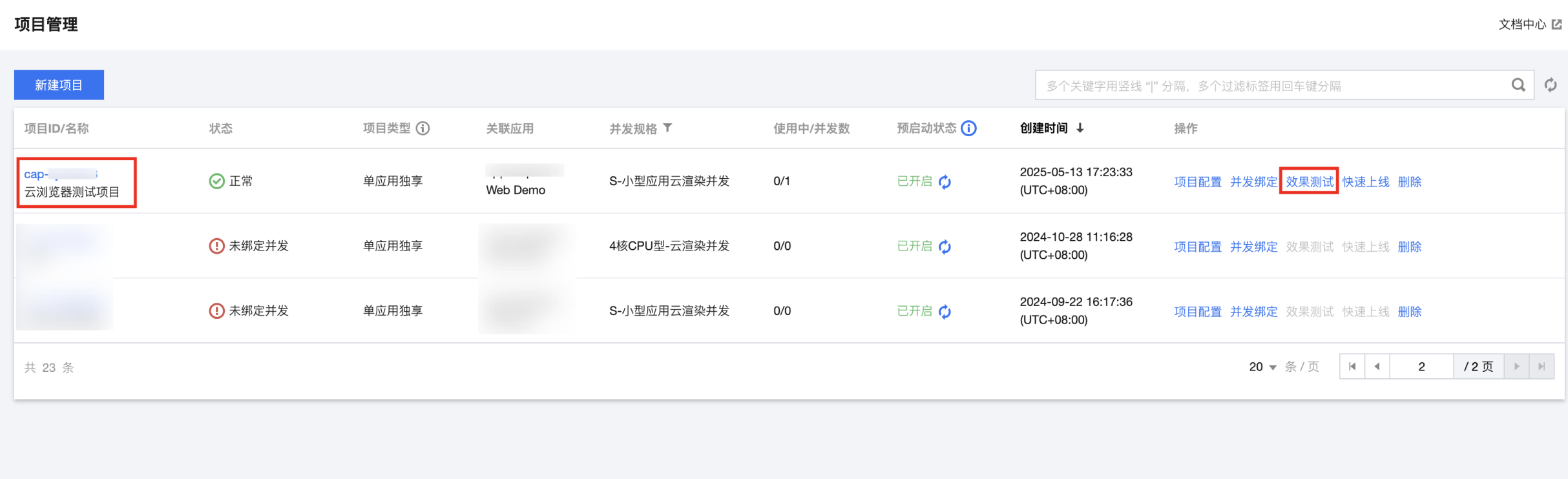Click the 新建项目 button
The image size is (1568, 479).
59,85
